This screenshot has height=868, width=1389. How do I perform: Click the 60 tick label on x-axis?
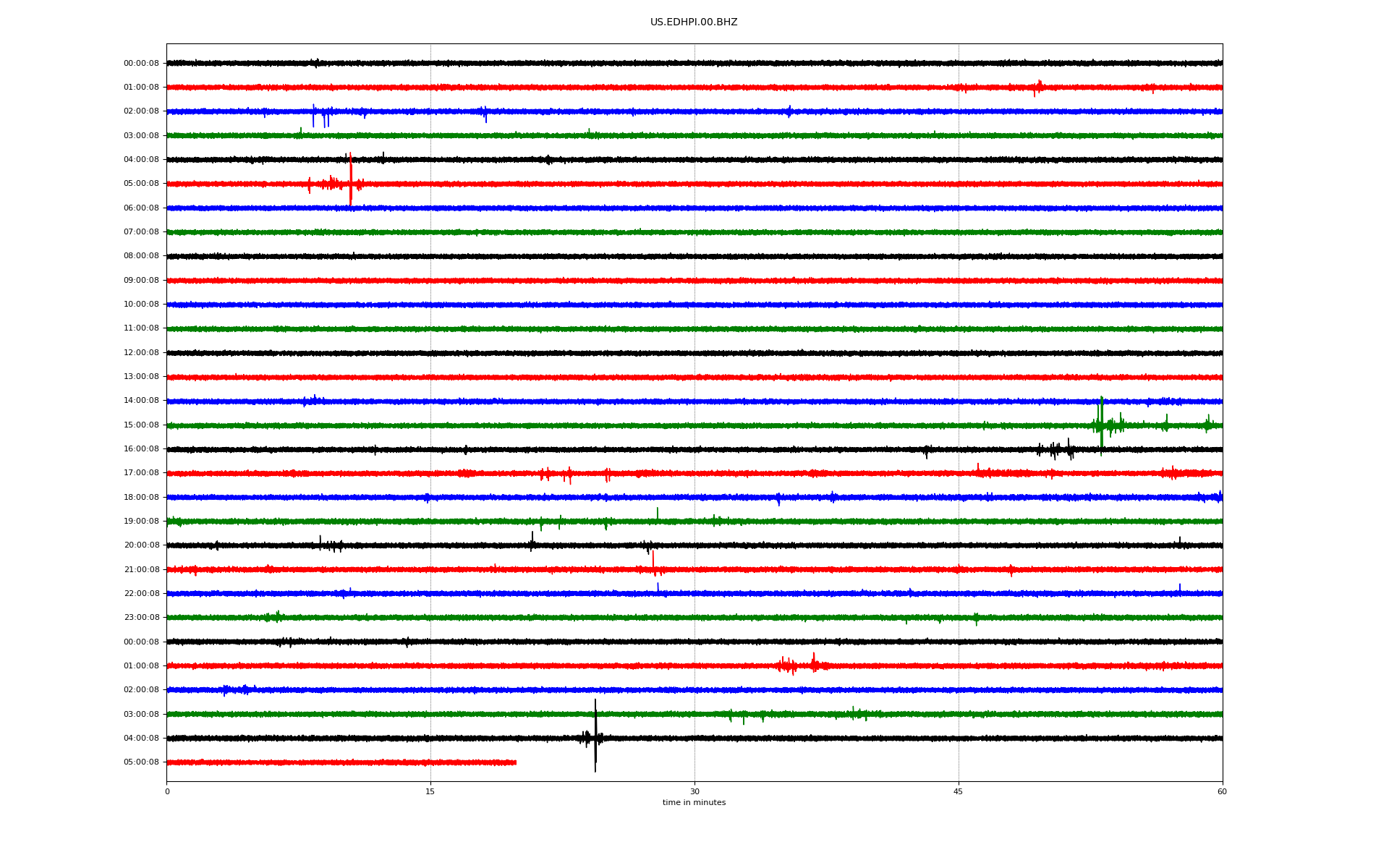coord(1222,791)
